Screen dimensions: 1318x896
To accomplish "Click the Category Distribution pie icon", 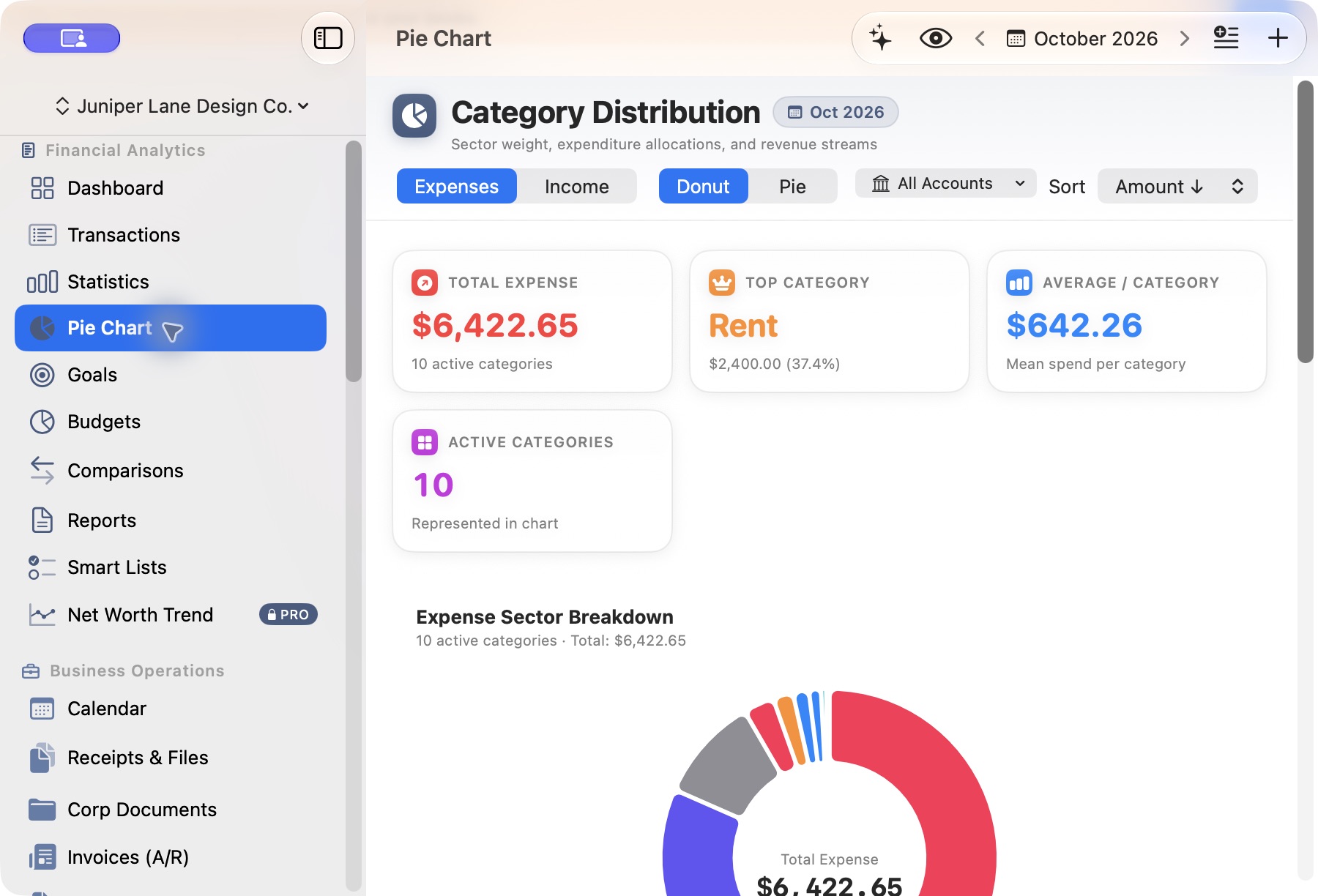I will coord(414,116).
